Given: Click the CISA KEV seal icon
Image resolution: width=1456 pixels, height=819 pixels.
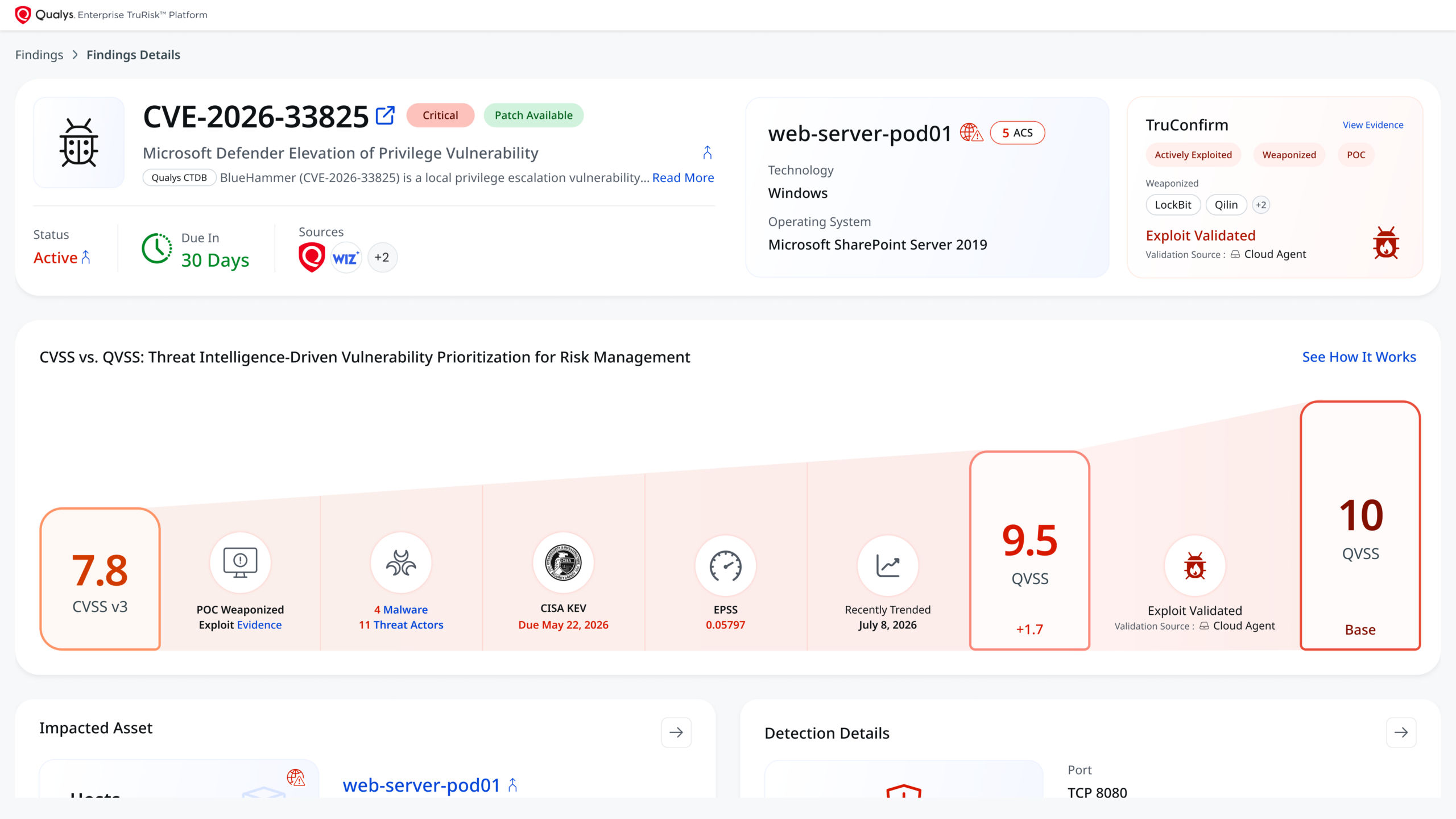Looking at the screenshot, I should [x=563, y=563].
